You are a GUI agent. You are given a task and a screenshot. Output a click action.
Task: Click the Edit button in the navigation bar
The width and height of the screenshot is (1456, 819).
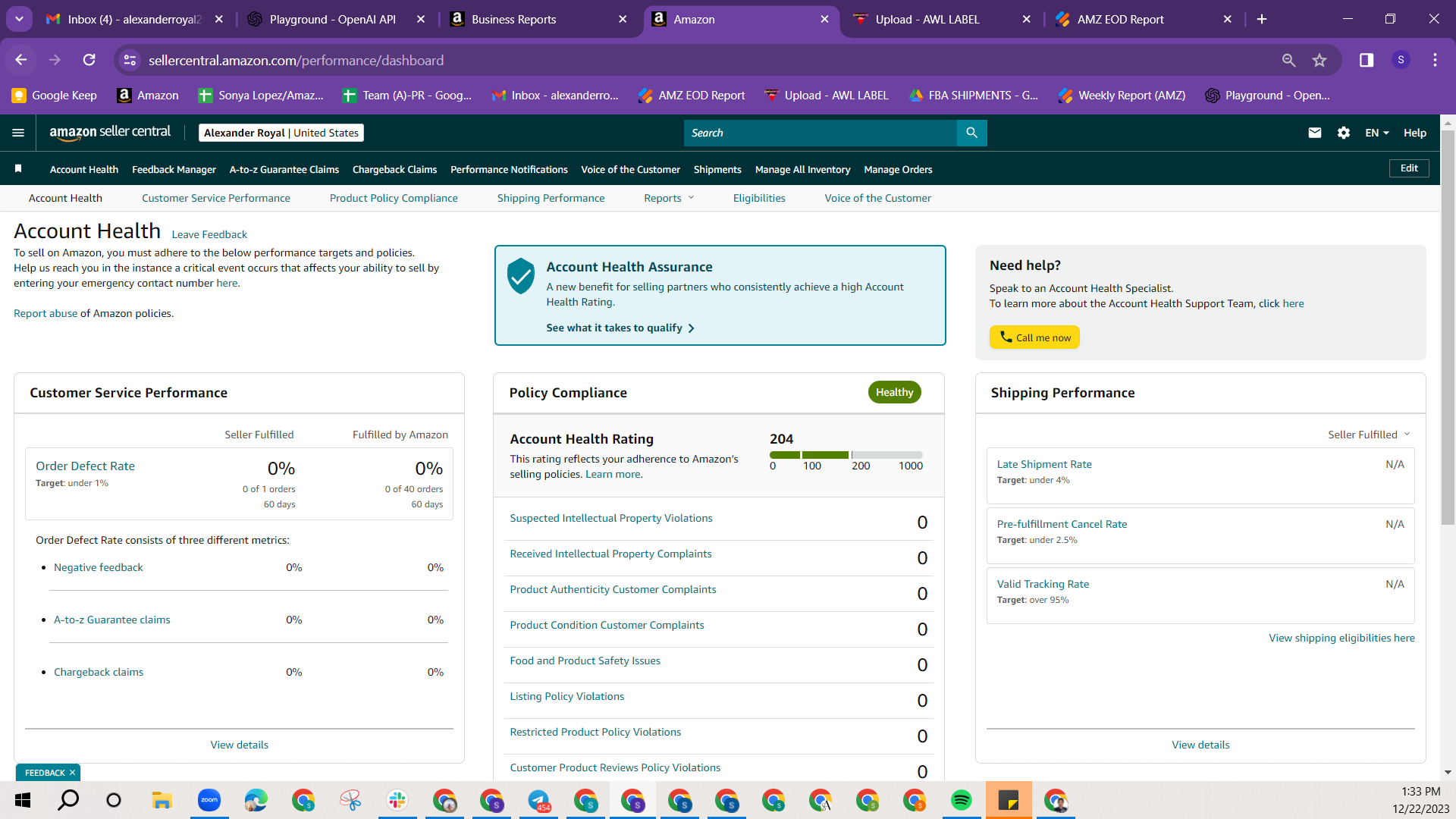click(x=1409, y=168)
